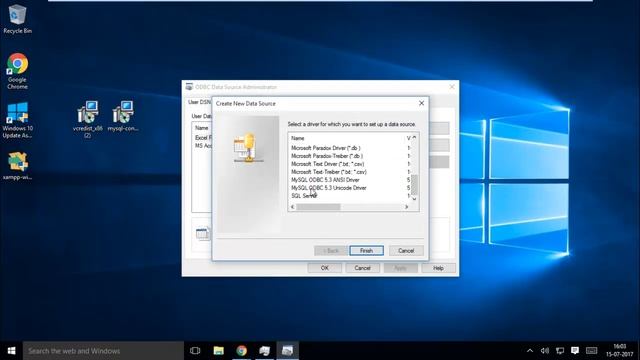Click OK in ODBC Data Source Administrator
This screenshot has height=360, width=640.
tap(324, 268)
